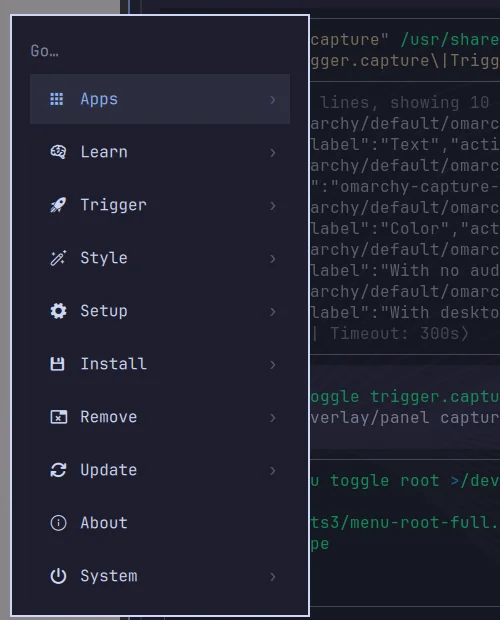Image resolution: width=500 pixels, height=620 pixels.
Task: Expand the System submenu chevron
Action: click(272, 577)
